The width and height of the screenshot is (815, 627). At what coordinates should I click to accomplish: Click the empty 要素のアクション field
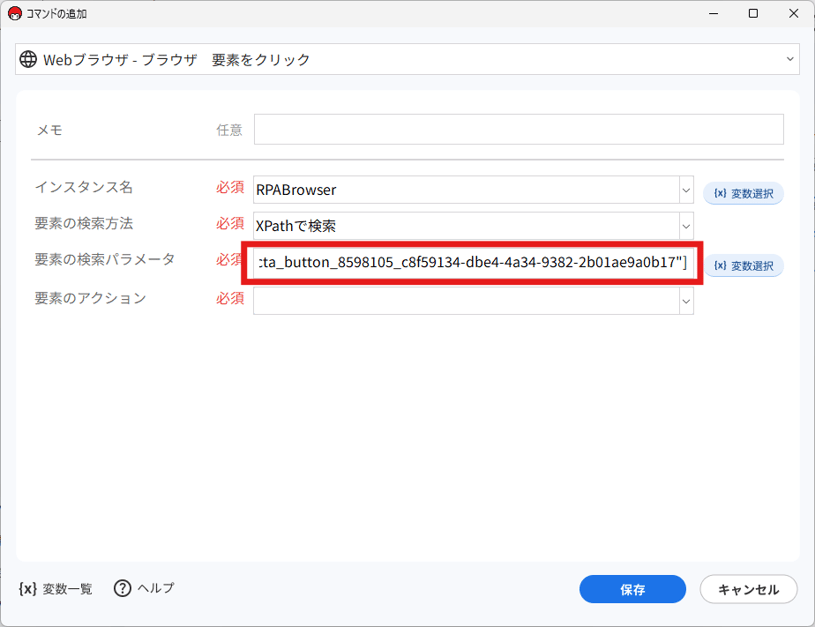tap(465, 300)
